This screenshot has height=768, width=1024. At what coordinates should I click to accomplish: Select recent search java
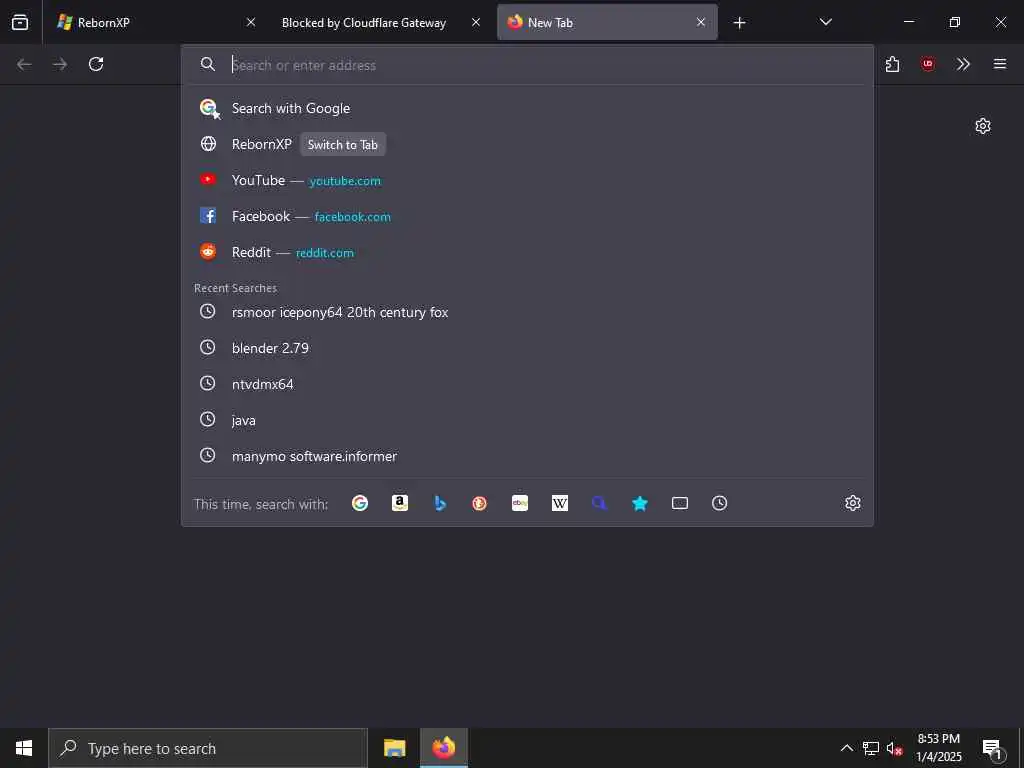click(527, 420)
